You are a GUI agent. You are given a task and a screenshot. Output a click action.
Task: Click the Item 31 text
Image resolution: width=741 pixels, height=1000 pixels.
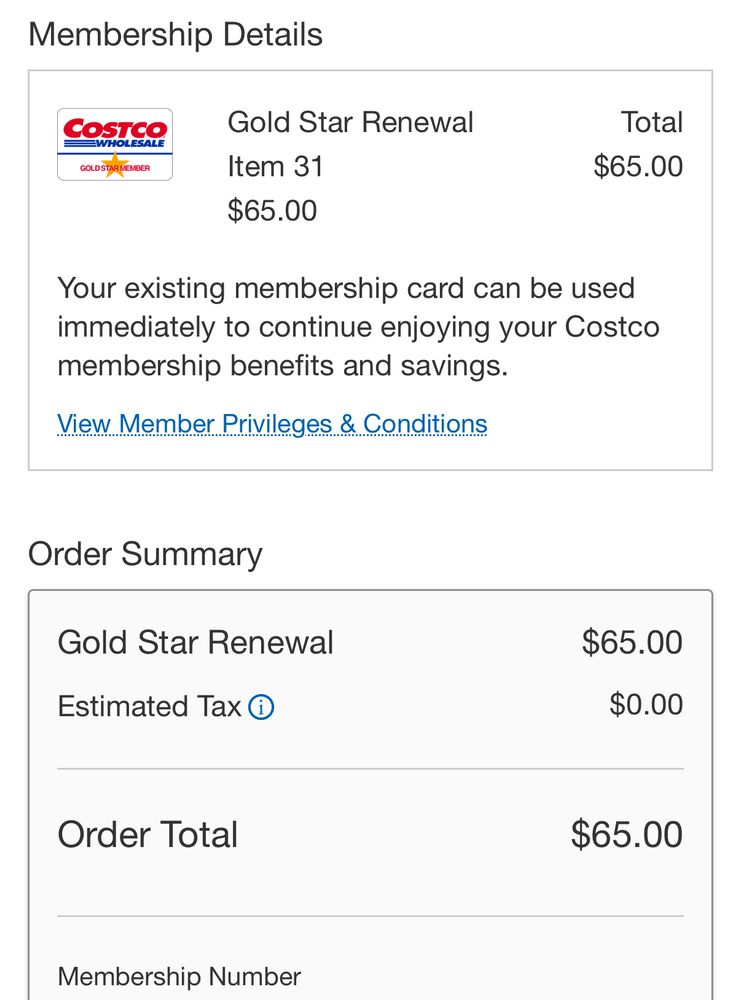coord(275,167)
